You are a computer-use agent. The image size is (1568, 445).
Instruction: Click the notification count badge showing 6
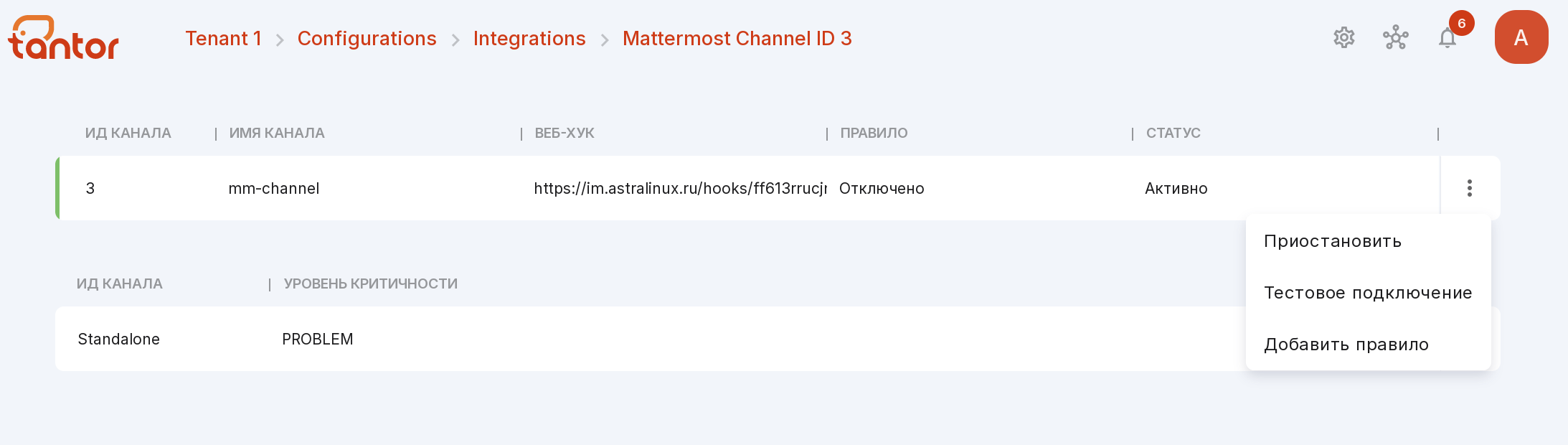tap(1461, 23)
